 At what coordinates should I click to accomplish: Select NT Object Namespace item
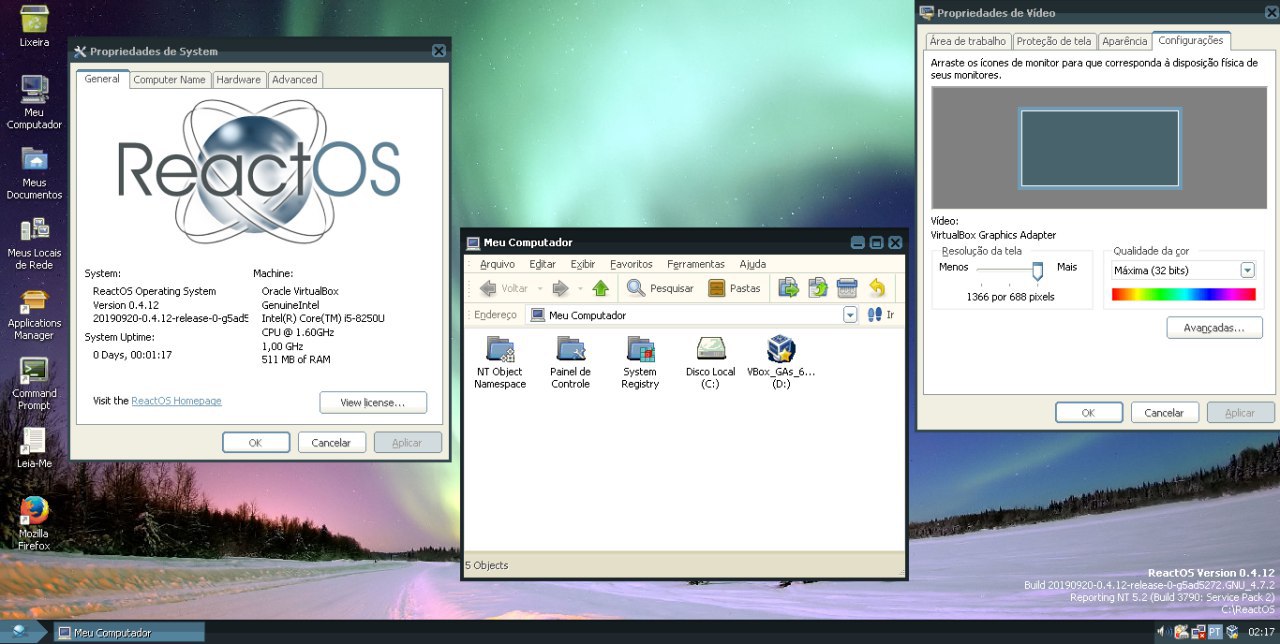(x=500, y=363)
